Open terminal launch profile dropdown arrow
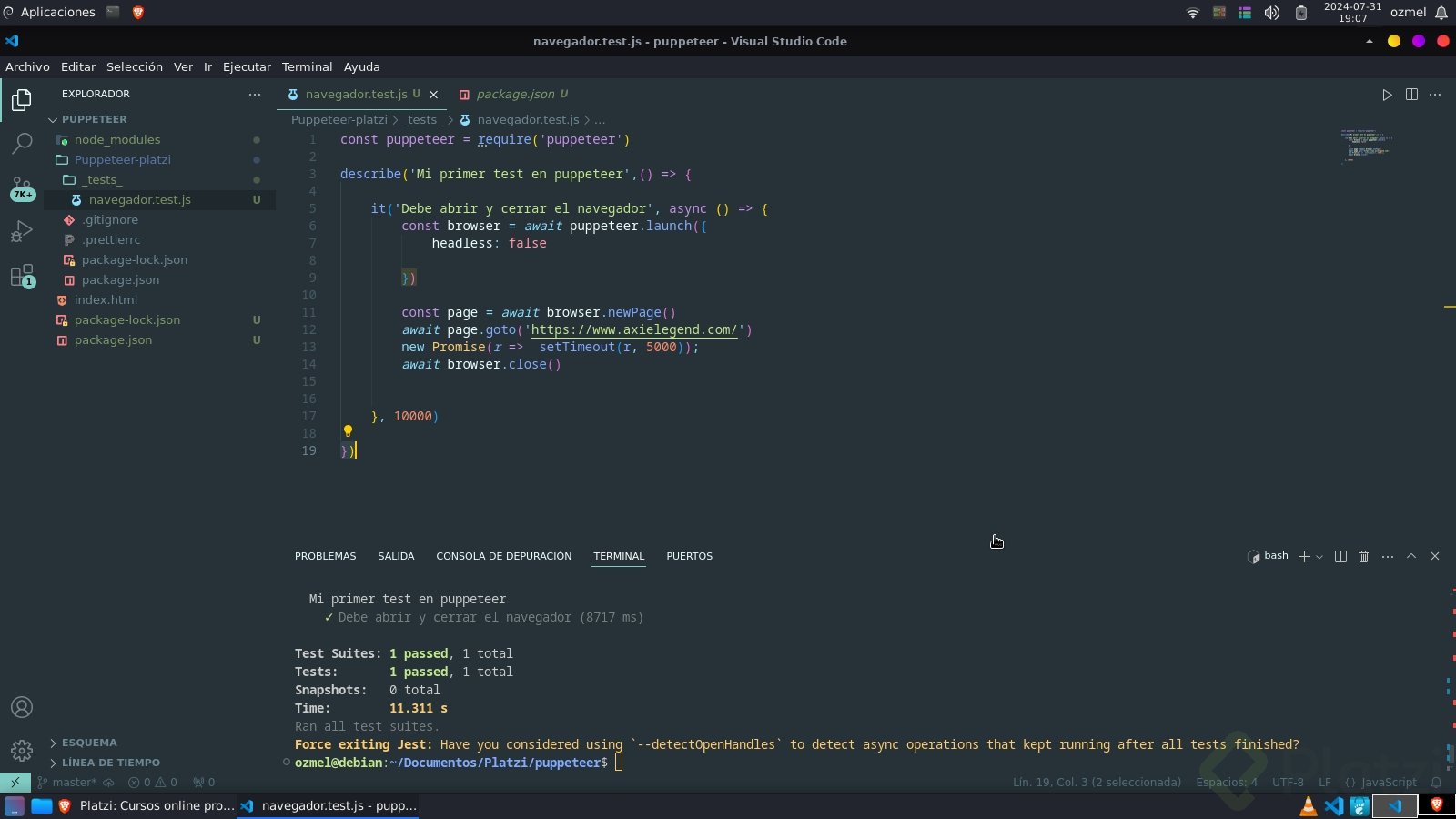The width and height of the screenshot is (1456, 819). tap(1319, 557)
